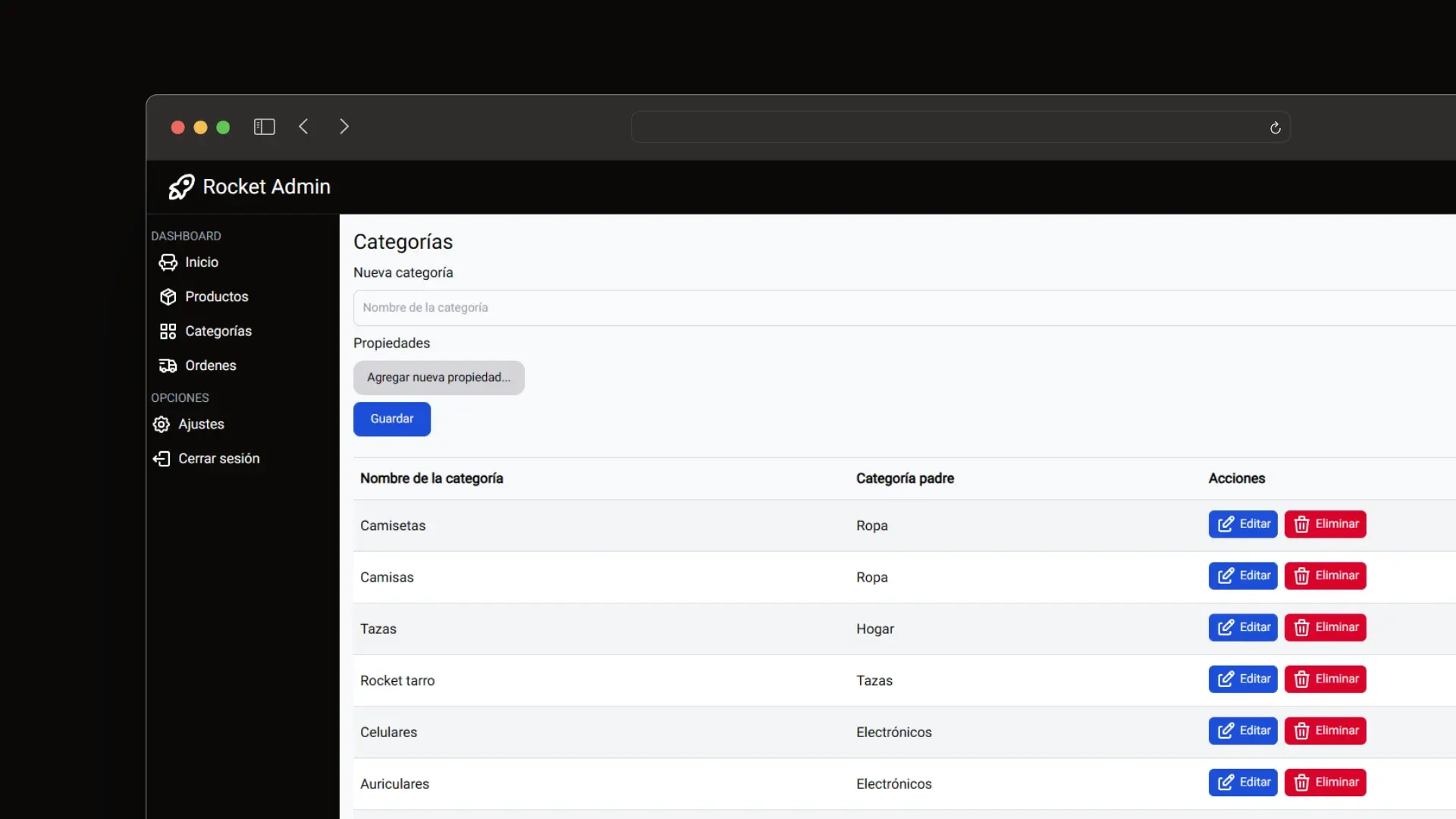Click the Auriculares category name cell
Screen dimensions: 1456x819
coord(394,783)
